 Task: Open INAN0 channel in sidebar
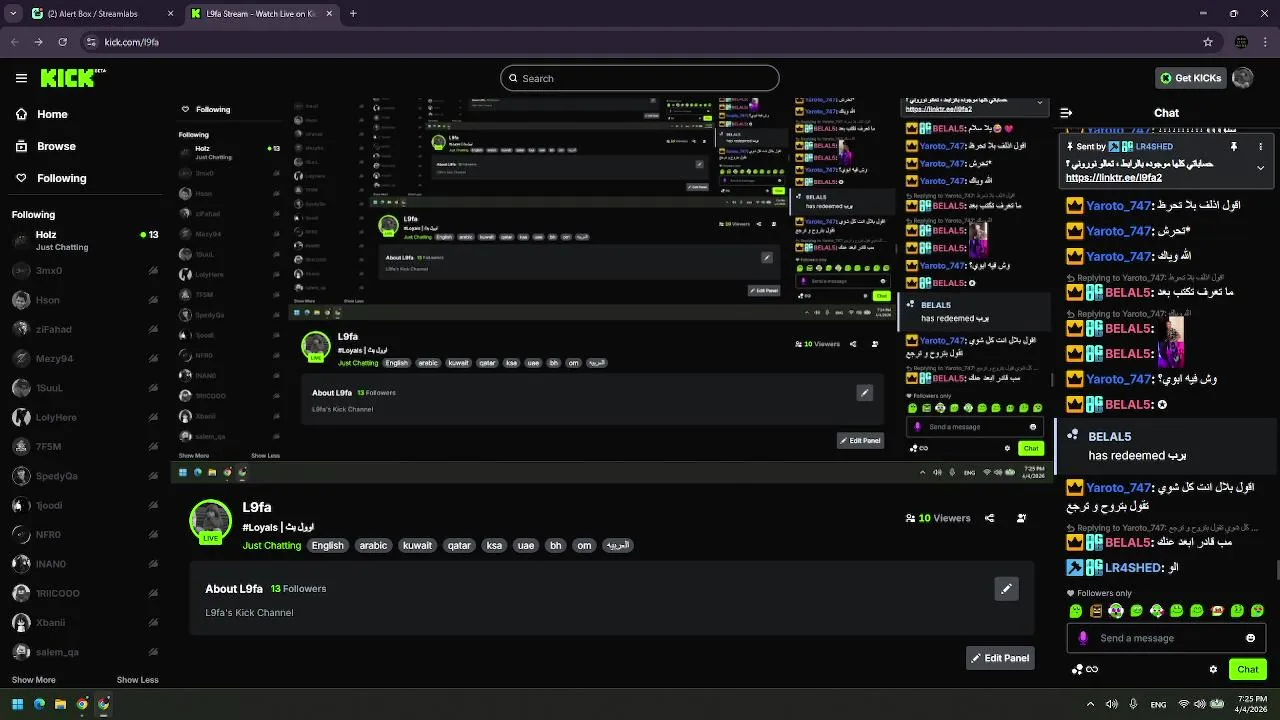point(84,564)
